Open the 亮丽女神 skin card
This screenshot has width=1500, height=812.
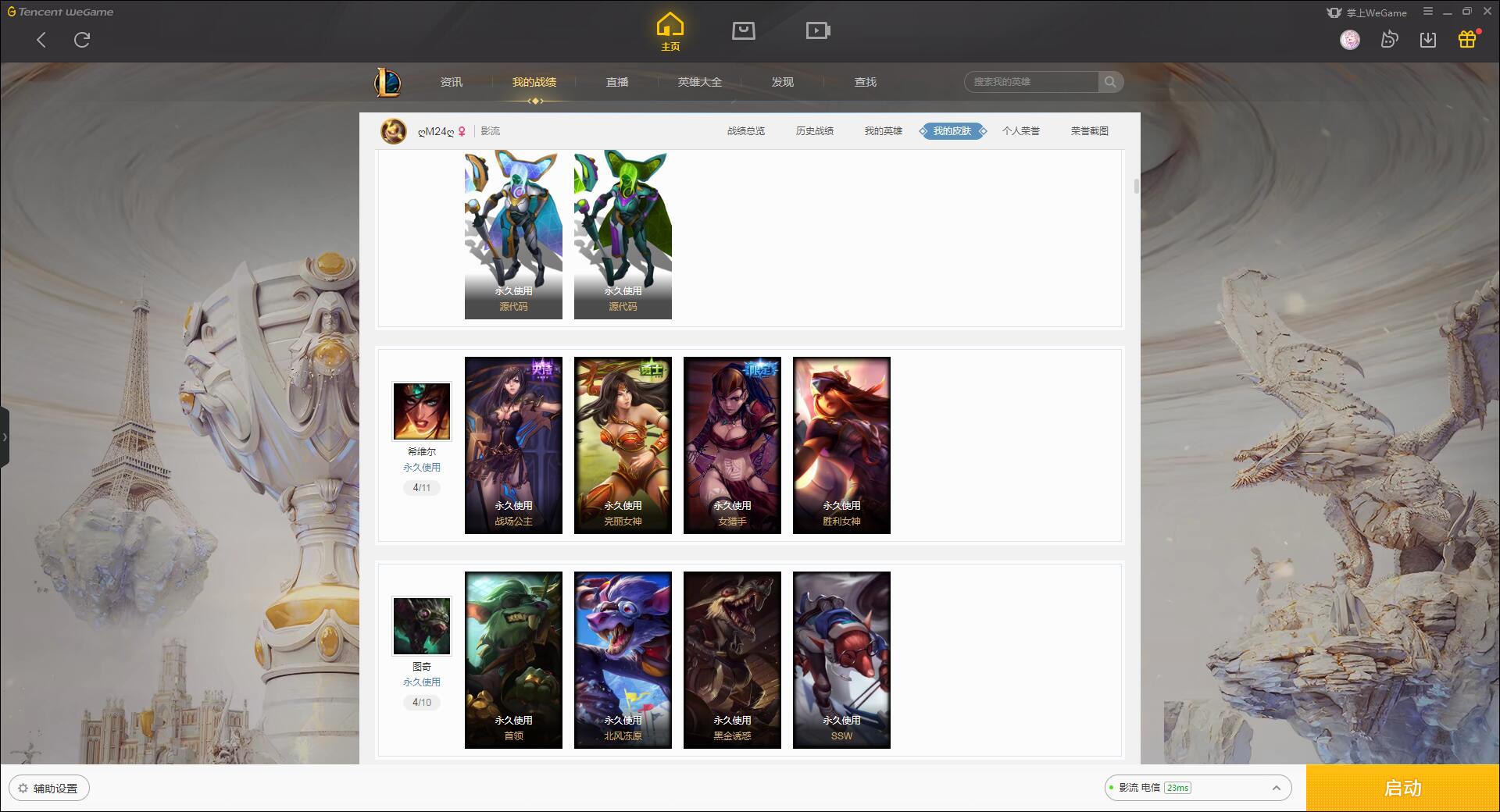point(623,445)
